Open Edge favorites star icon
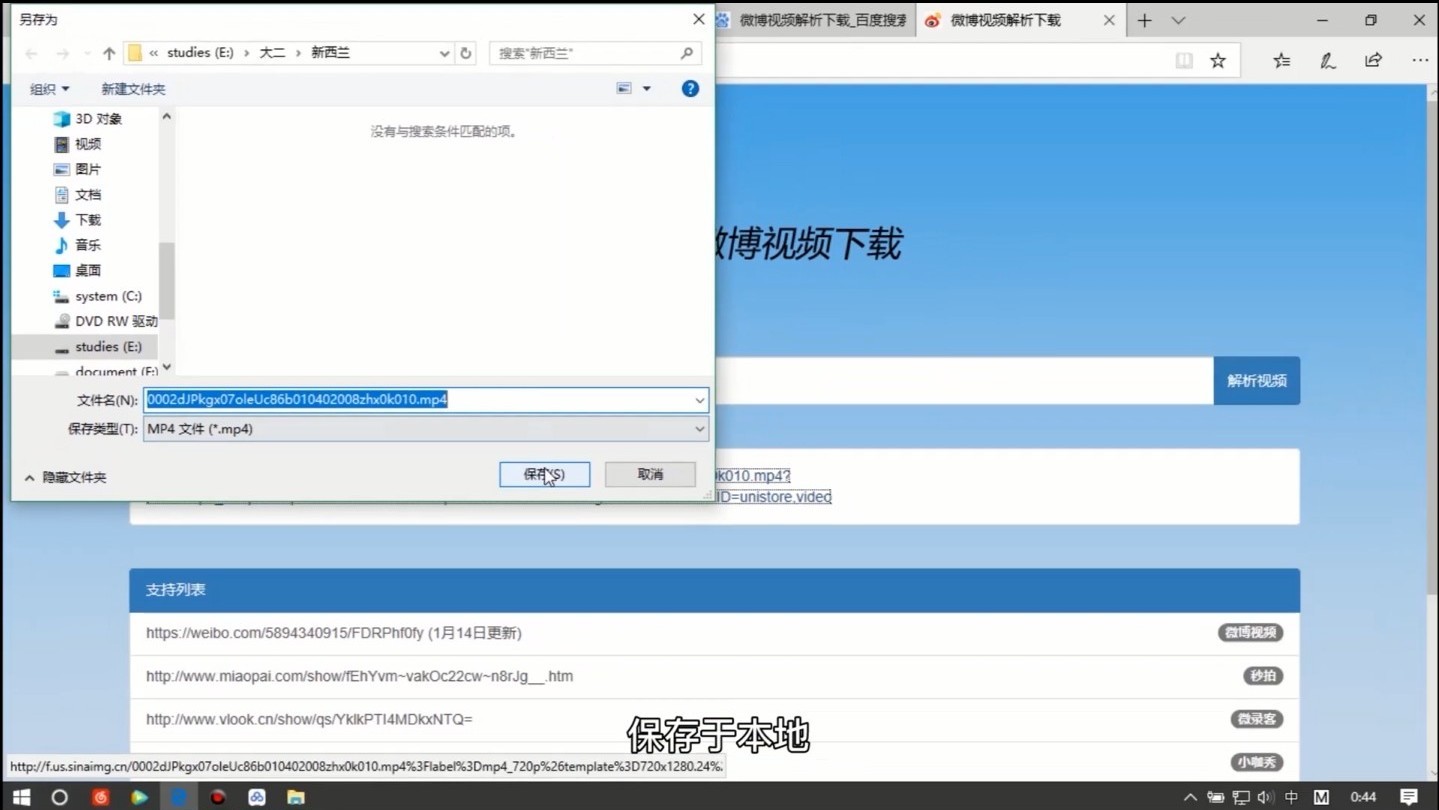The height and width of the screenshot is (810, 1439). click(1218, 60)
